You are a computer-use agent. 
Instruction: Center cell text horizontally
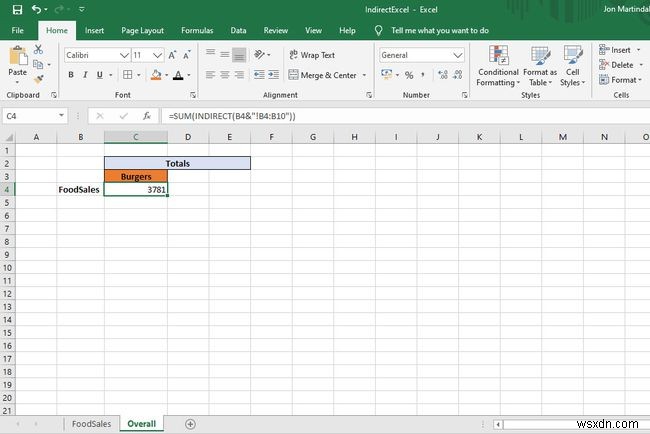(225, 75)
